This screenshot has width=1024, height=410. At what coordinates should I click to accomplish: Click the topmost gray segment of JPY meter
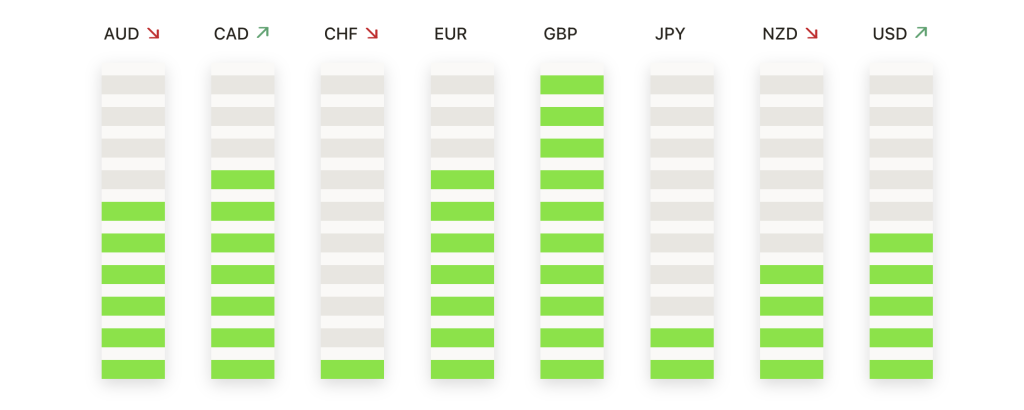click(682, 85)
